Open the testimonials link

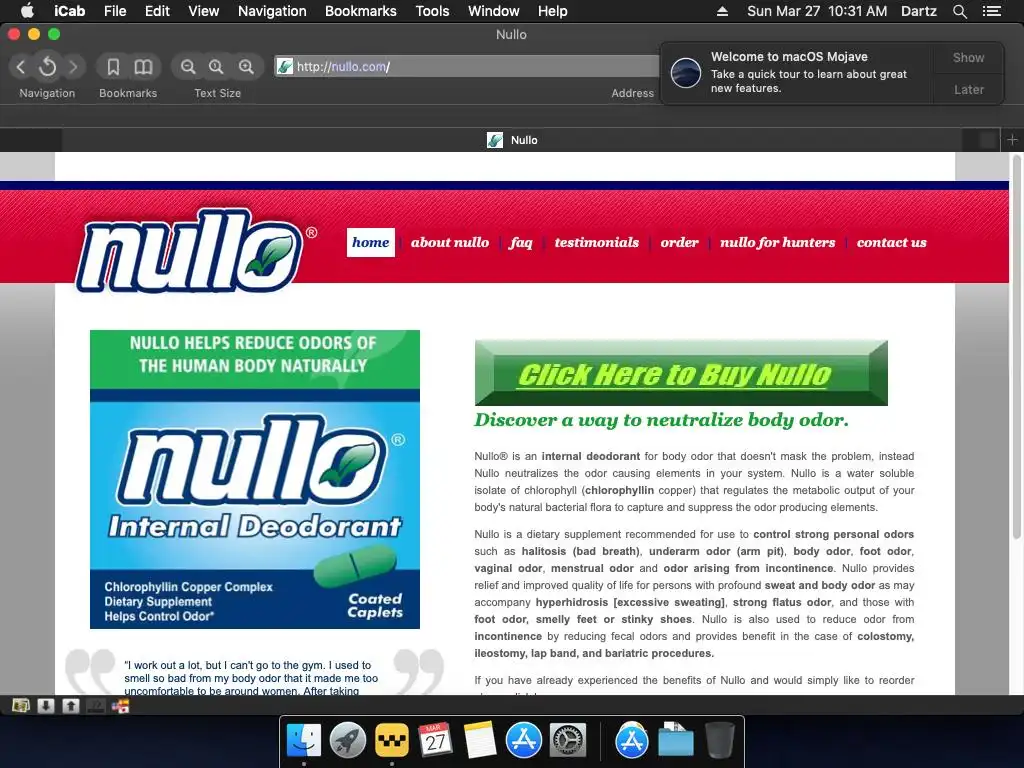tap(597, 242)
